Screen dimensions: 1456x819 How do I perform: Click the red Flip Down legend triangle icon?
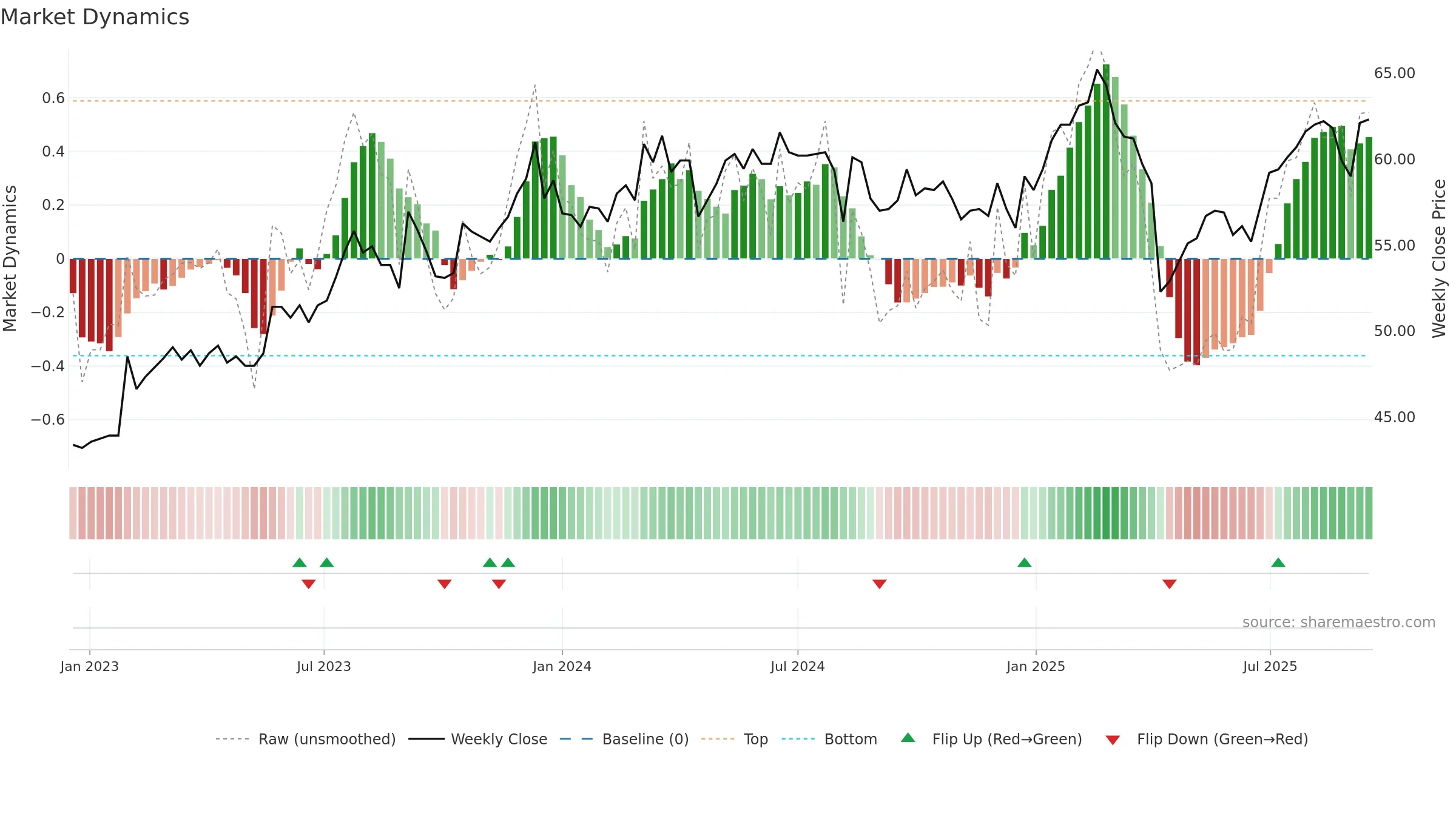coord(1113,740)
